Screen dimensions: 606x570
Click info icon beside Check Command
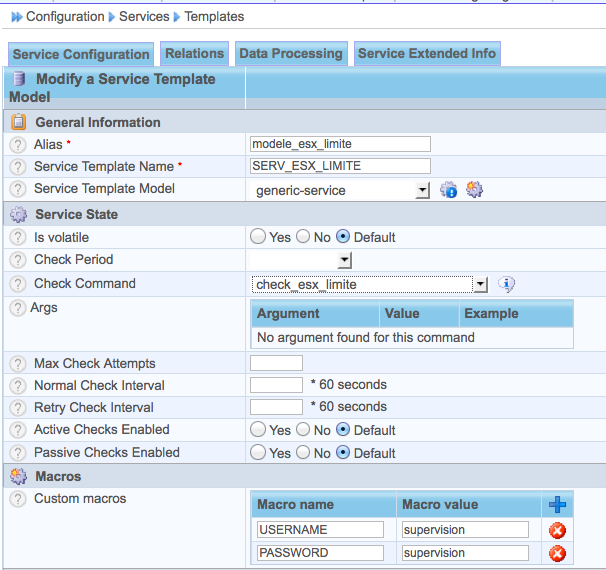click(x=507, y=284)
